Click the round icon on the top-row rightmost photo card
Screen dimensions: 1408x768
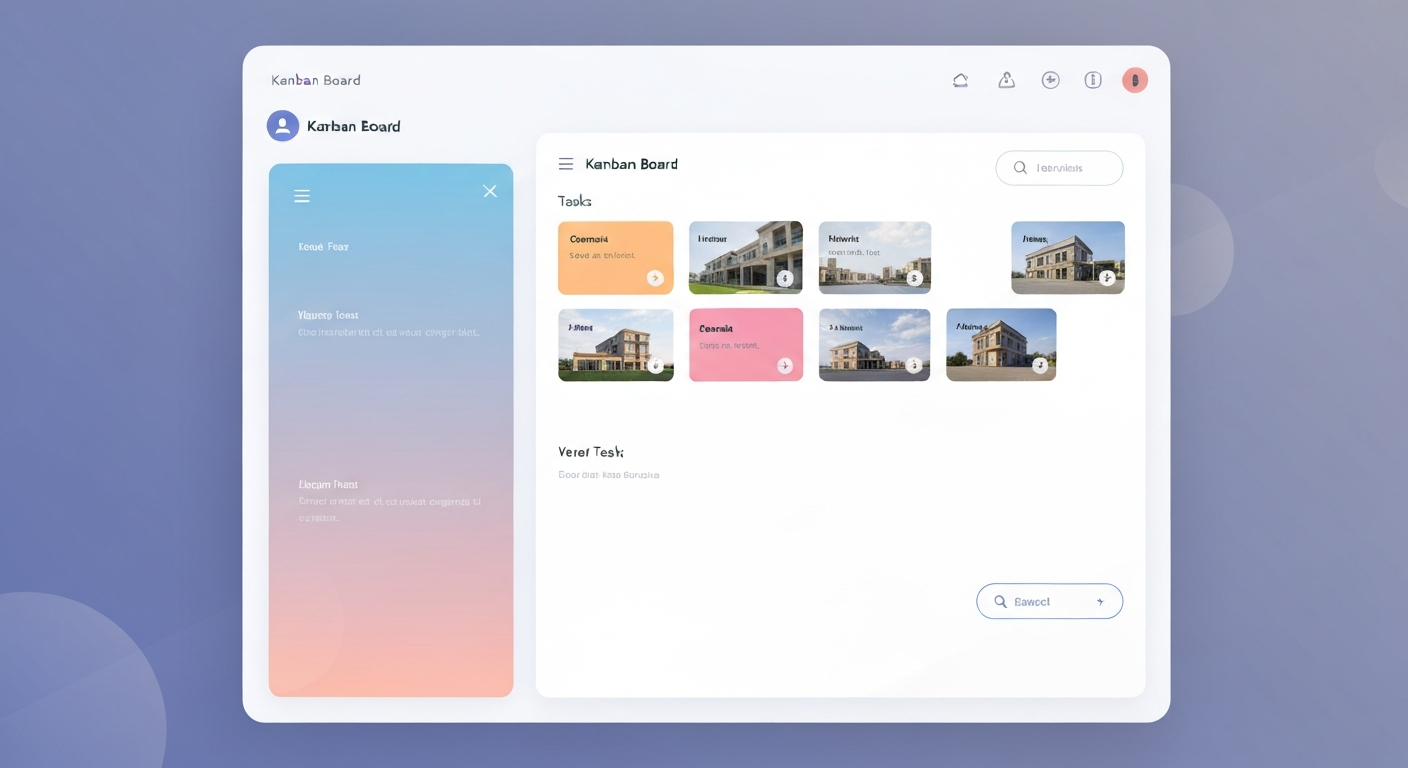(x=1107, y=278)
